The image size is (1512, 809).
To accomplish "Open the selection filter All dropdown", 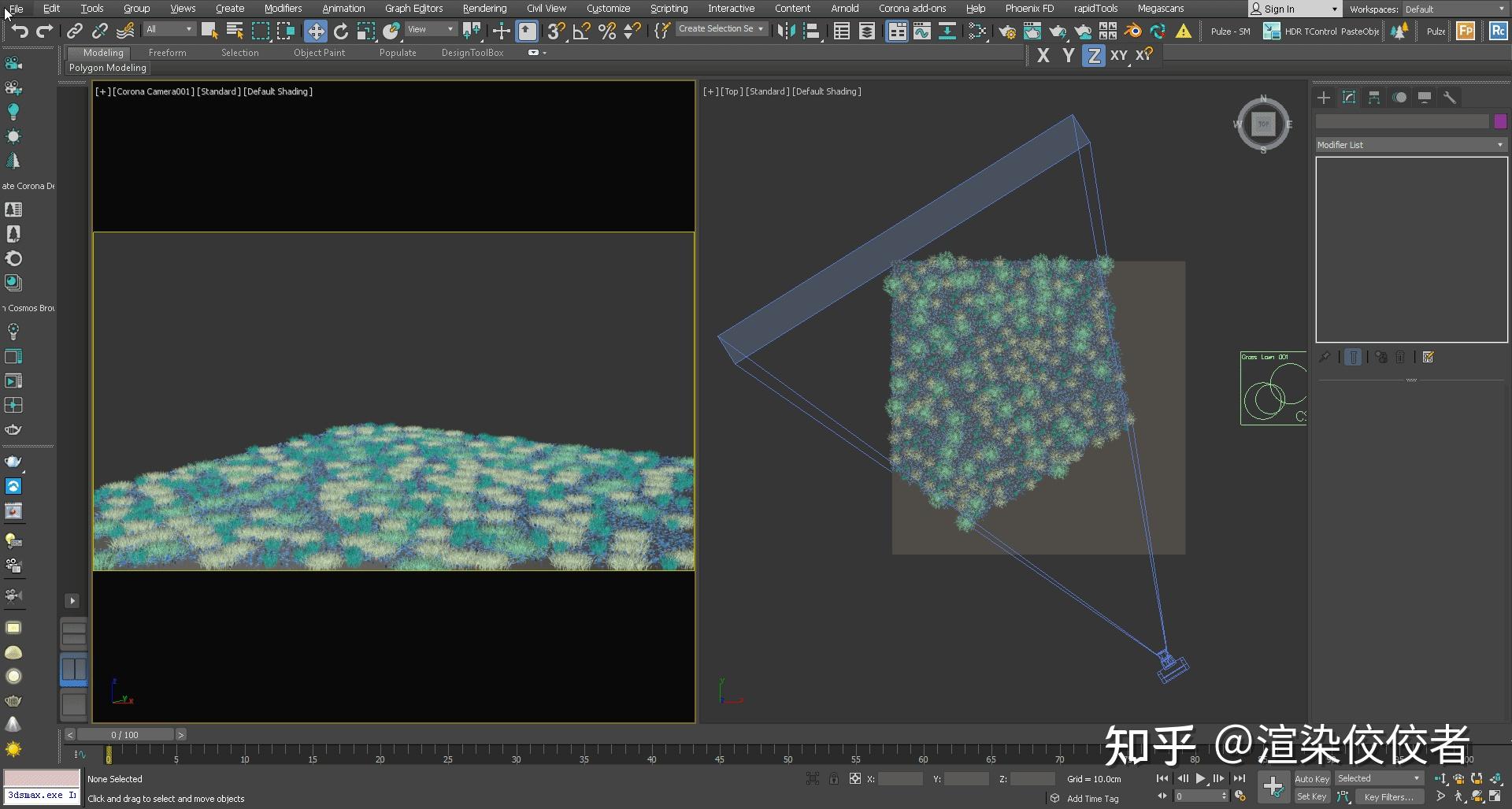I will 168,28.
